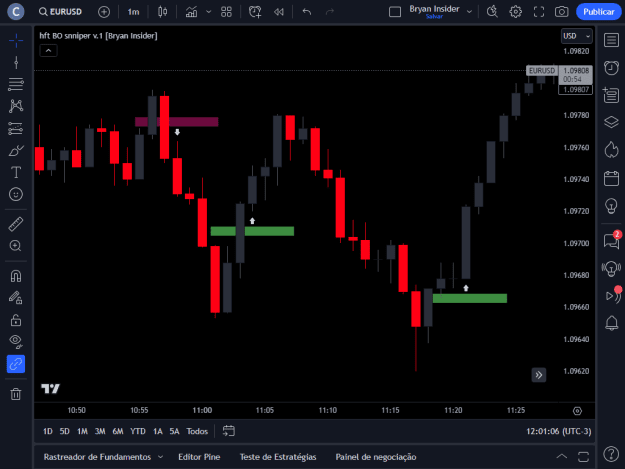Open the alerts clock panel
Viewport: 625px width, 469px height.
coord(611,68)
